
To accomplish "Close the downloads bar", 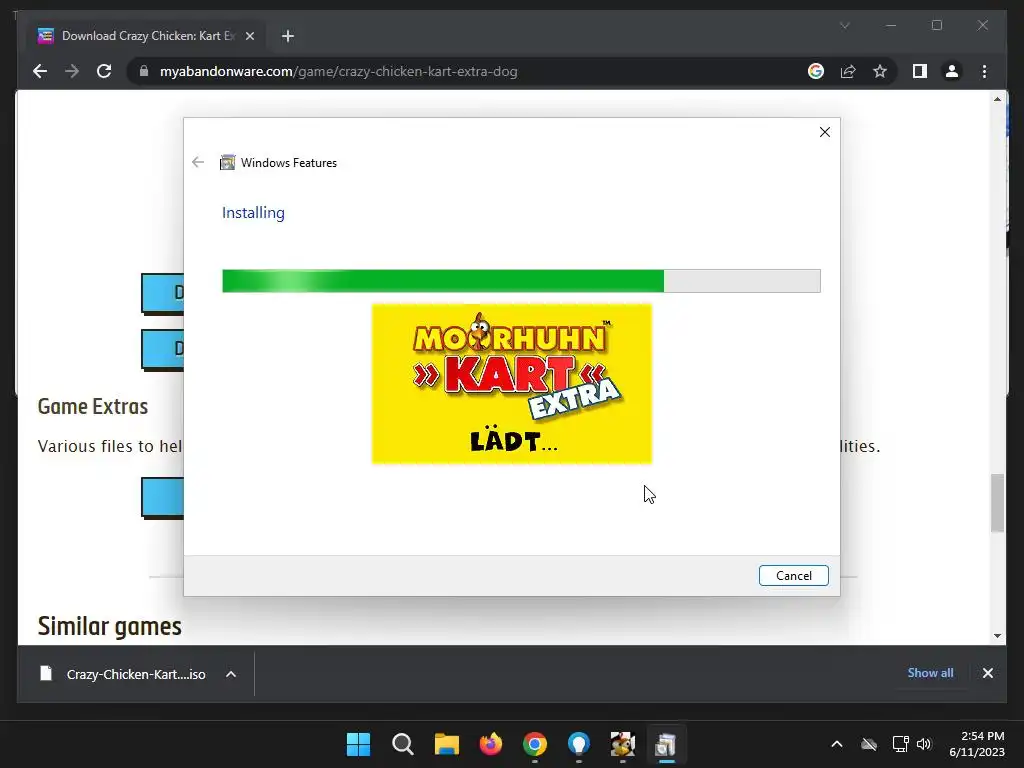I will point(987,673).
